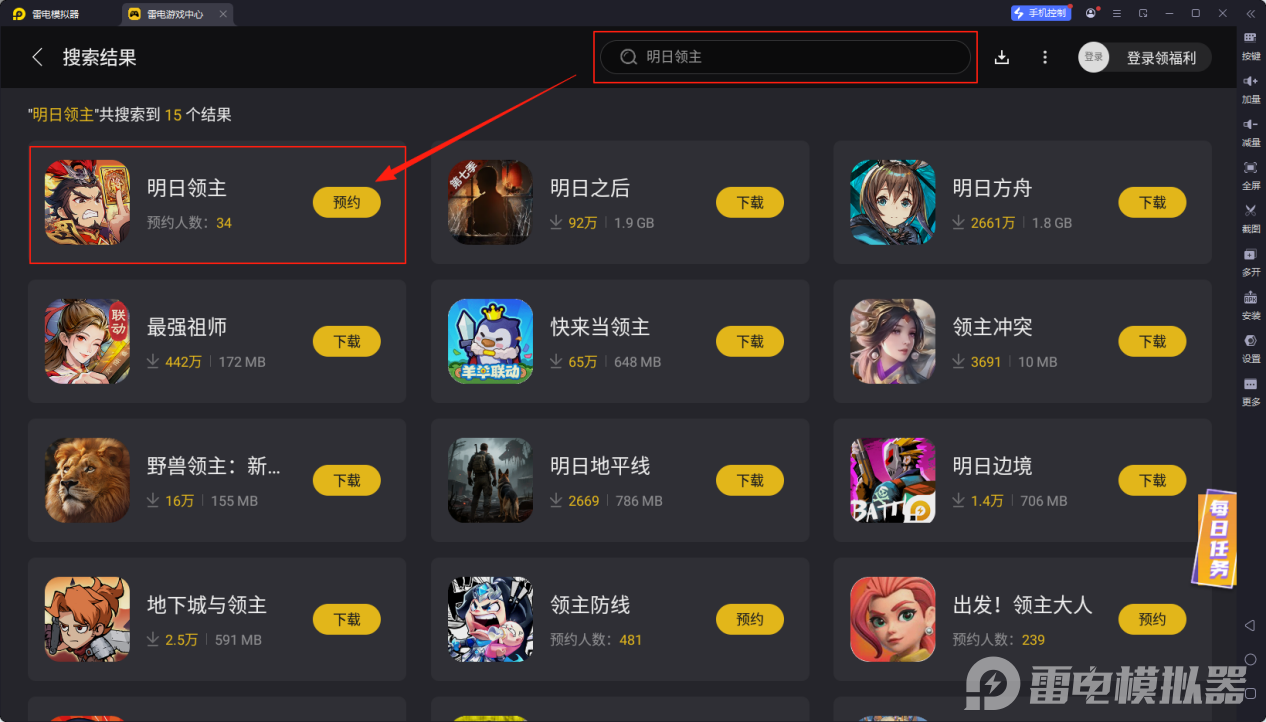The image size is (1266, 722).
Task: Open the downloads manager icon
Action: point(1002,57)
